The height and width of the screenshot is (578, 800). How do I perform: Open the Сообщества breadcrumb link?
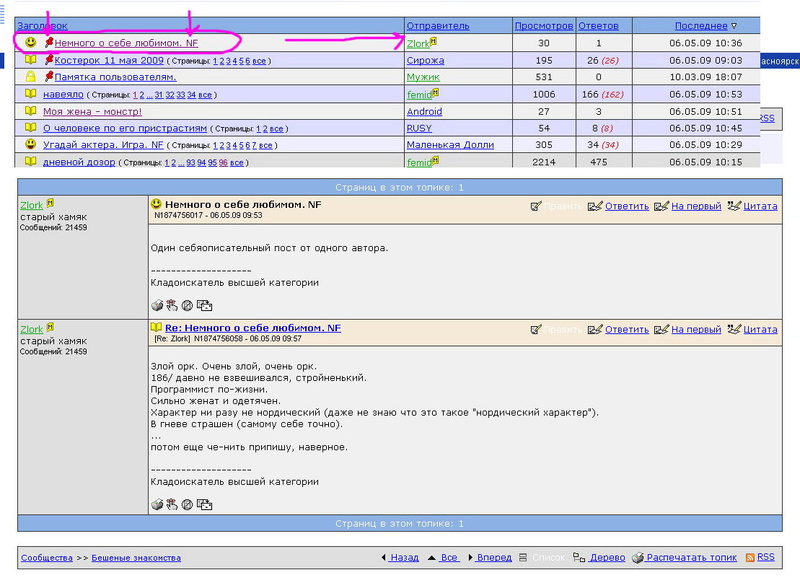(46, 558)
